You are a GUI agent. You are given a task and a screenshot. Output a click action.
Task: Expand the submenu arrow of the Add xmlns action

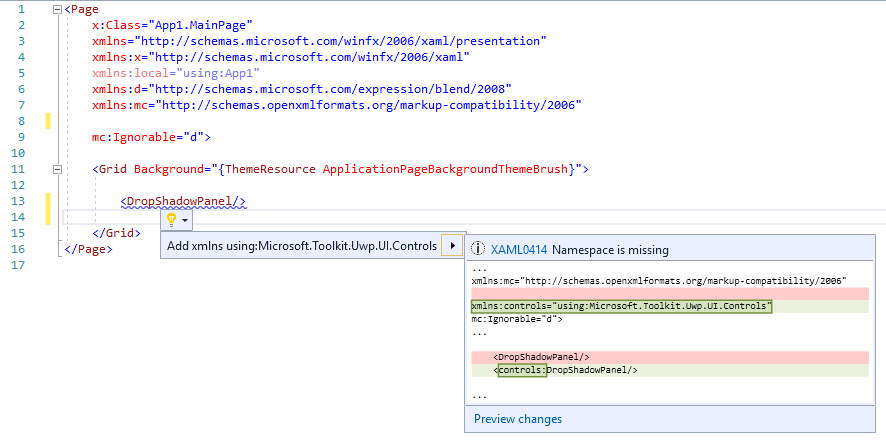[453, 246]
